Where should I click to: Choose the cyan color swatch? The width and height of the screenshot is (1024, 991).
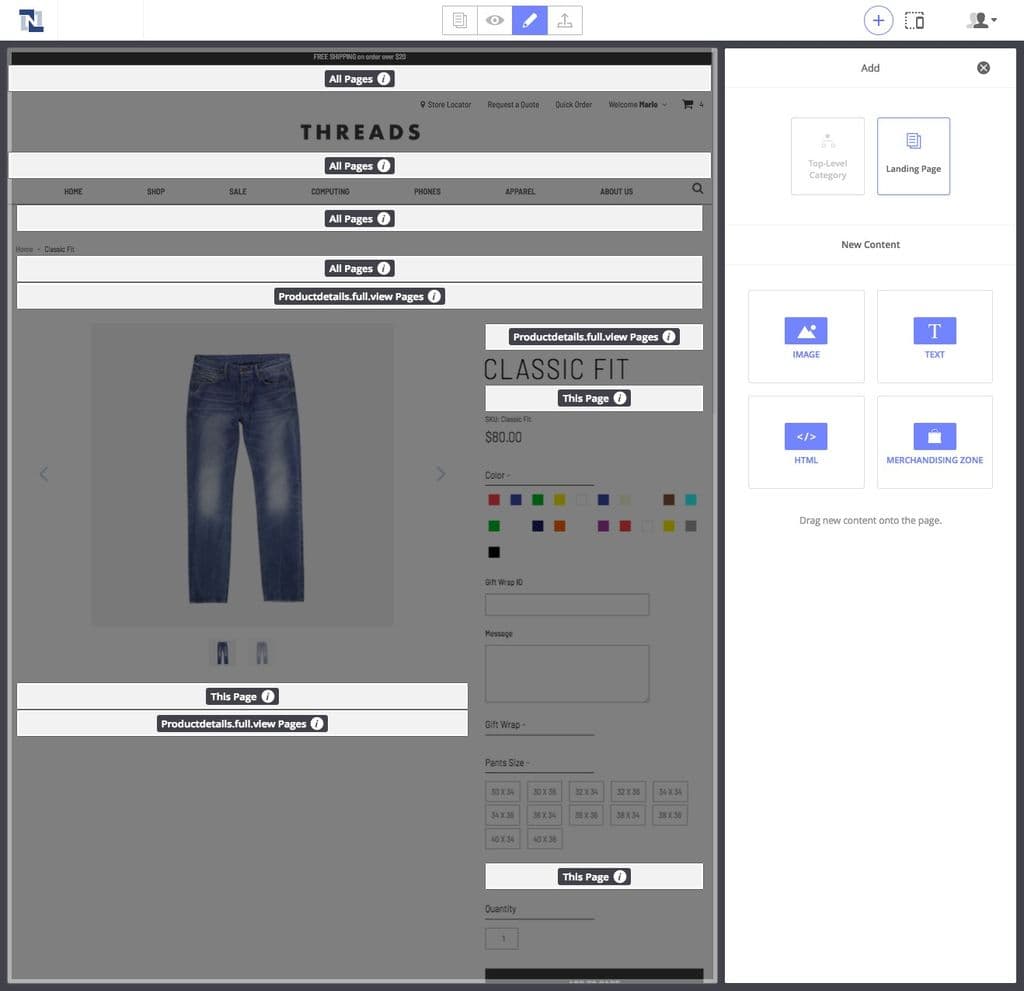click(x=690, y=500)
